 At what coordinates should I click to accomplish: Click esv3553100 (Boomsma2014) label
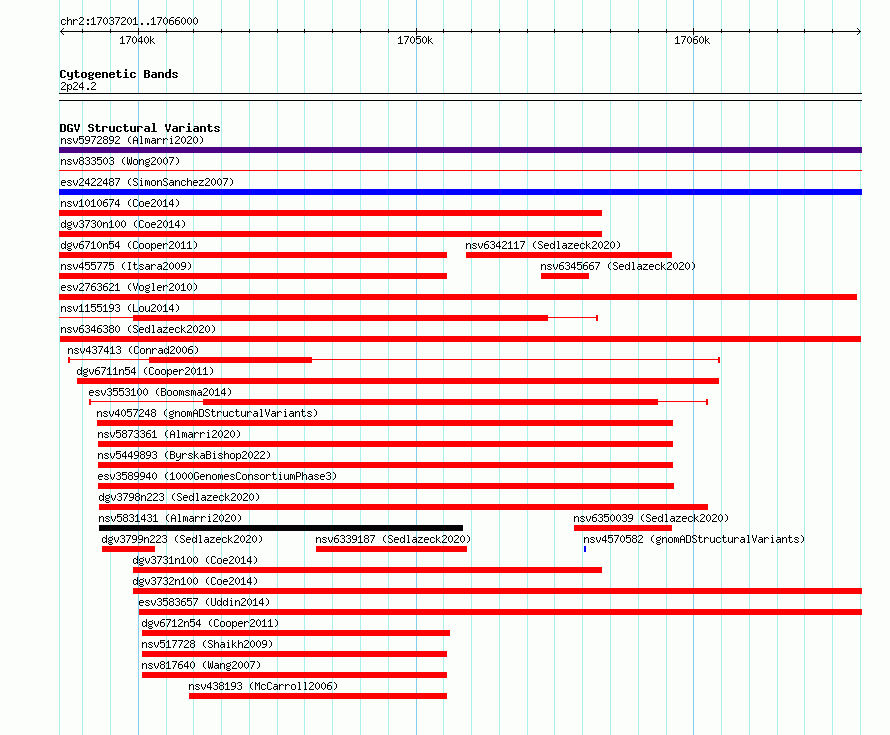[x=160, y=392]
